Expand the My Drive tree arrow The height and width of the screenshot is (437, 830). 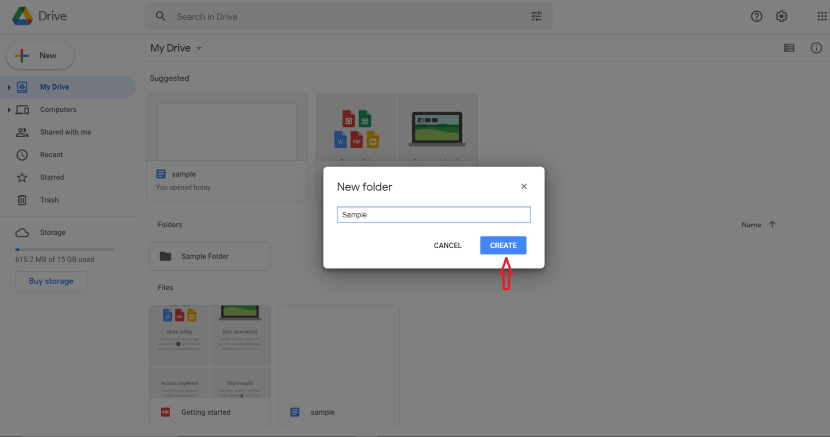coord(9,87)
